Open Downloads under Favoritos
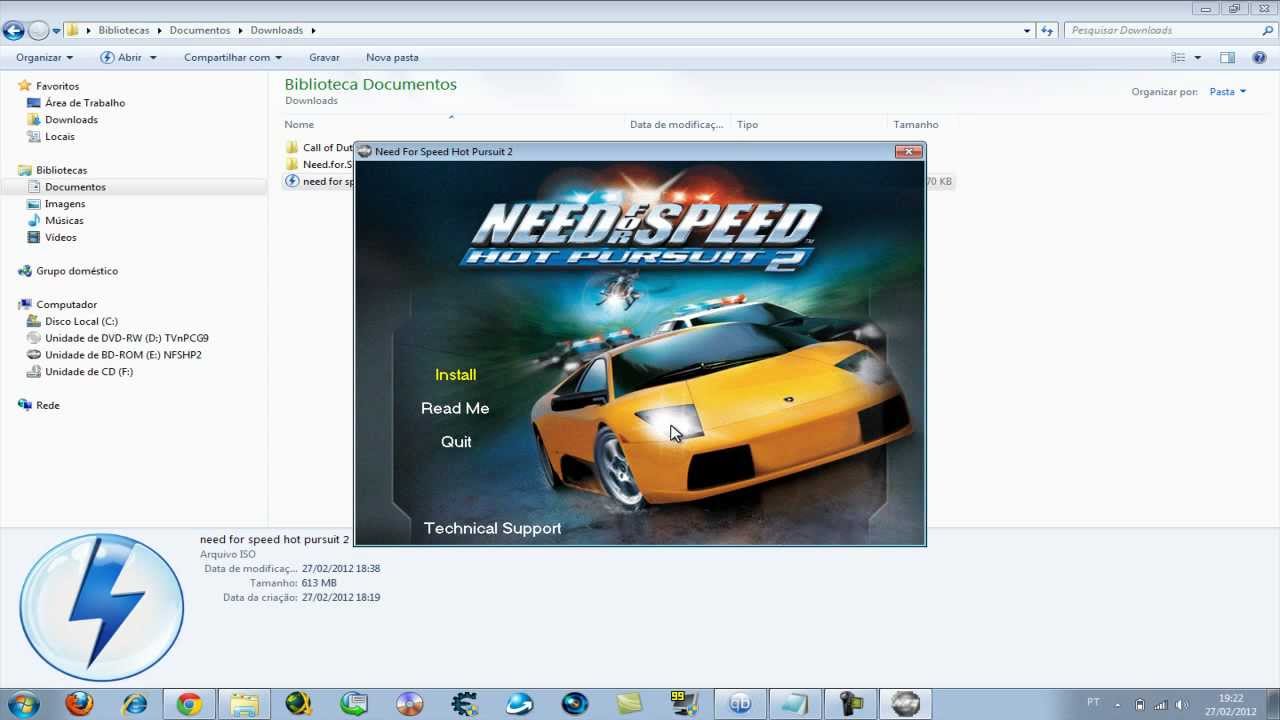This screenshot has height=720, width=1280. click(x=71, y=120)
